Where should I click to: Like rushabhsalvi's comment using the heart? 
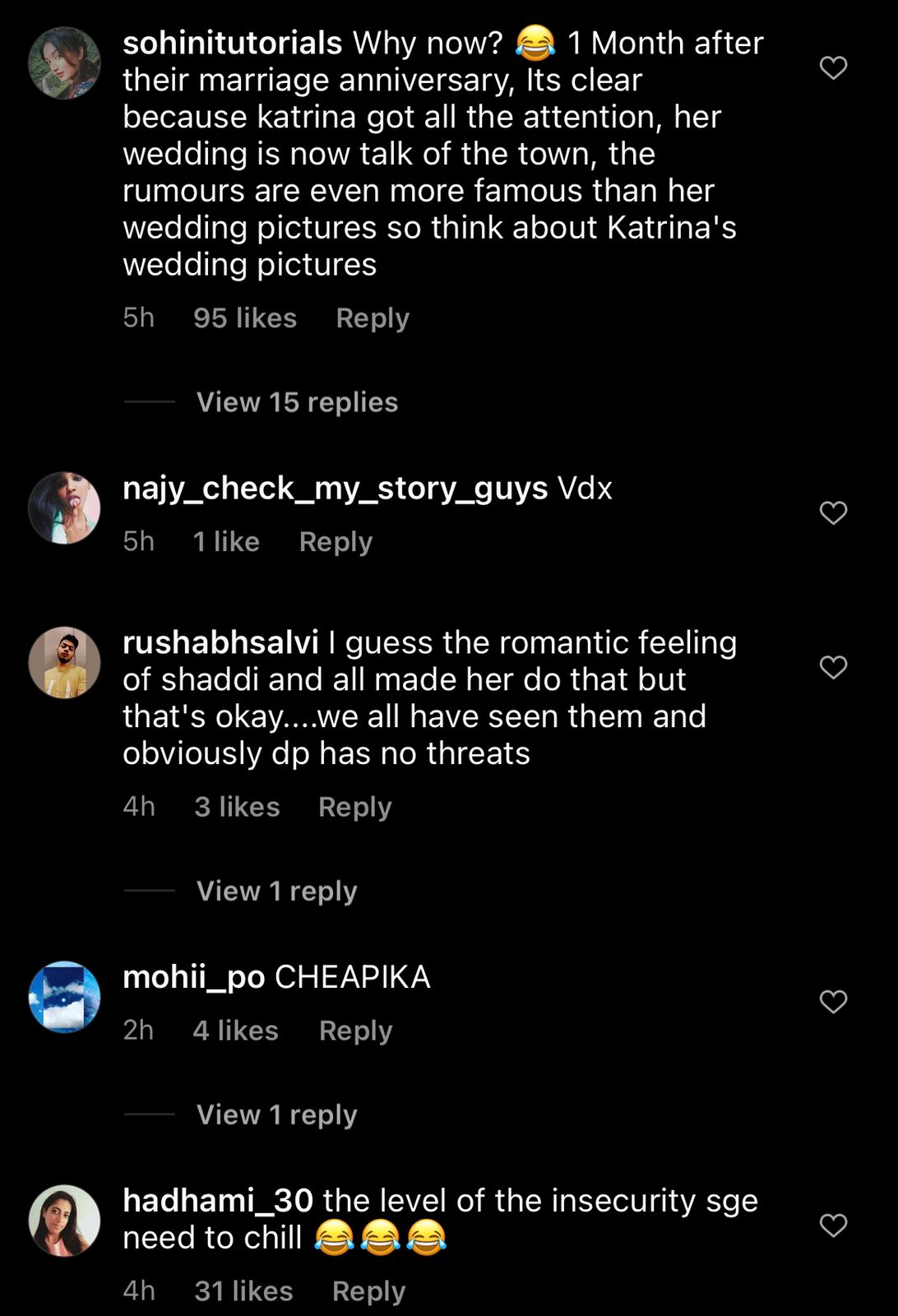point(833,667)
